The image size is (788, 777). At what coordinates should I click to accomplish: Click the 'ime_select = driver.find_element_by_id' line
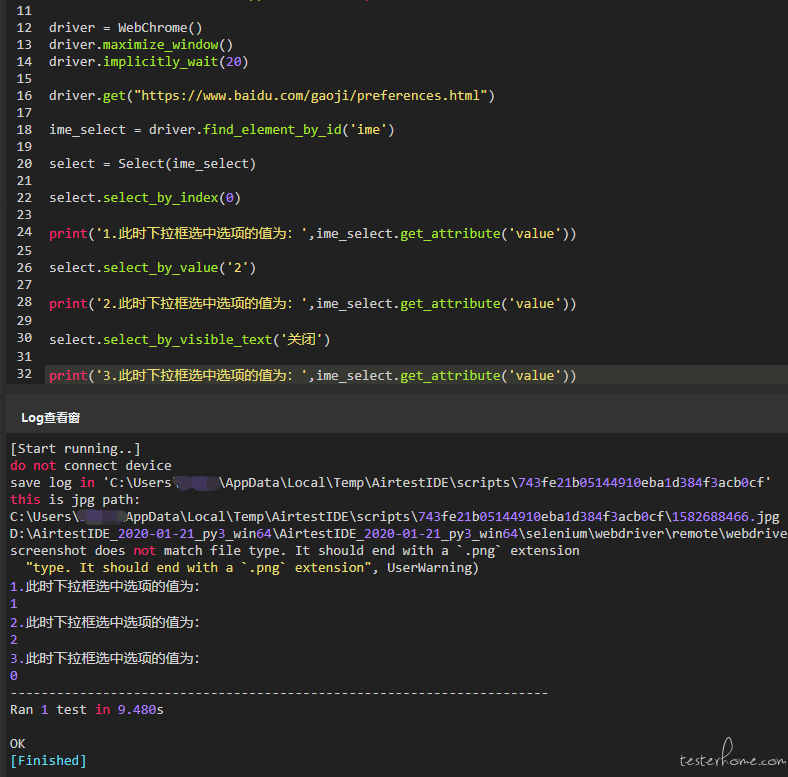point(222,130)
